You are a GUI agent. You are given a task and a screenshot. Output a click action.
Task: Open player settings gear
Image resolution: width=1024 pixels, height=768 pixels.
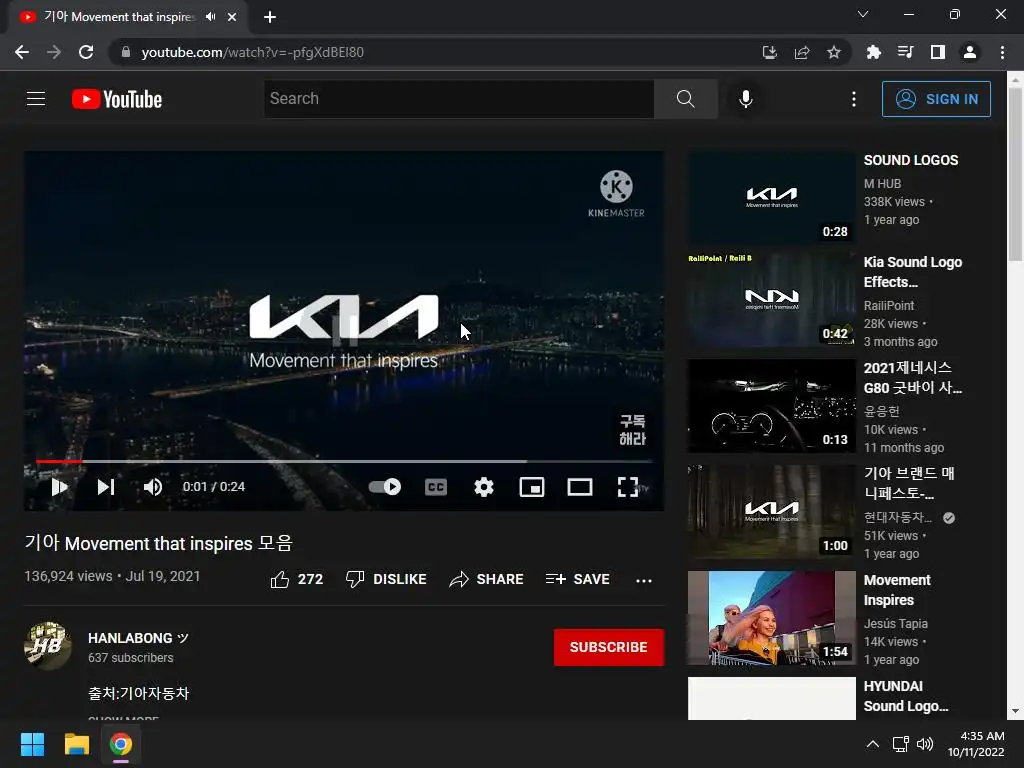[x=484, y=487]
